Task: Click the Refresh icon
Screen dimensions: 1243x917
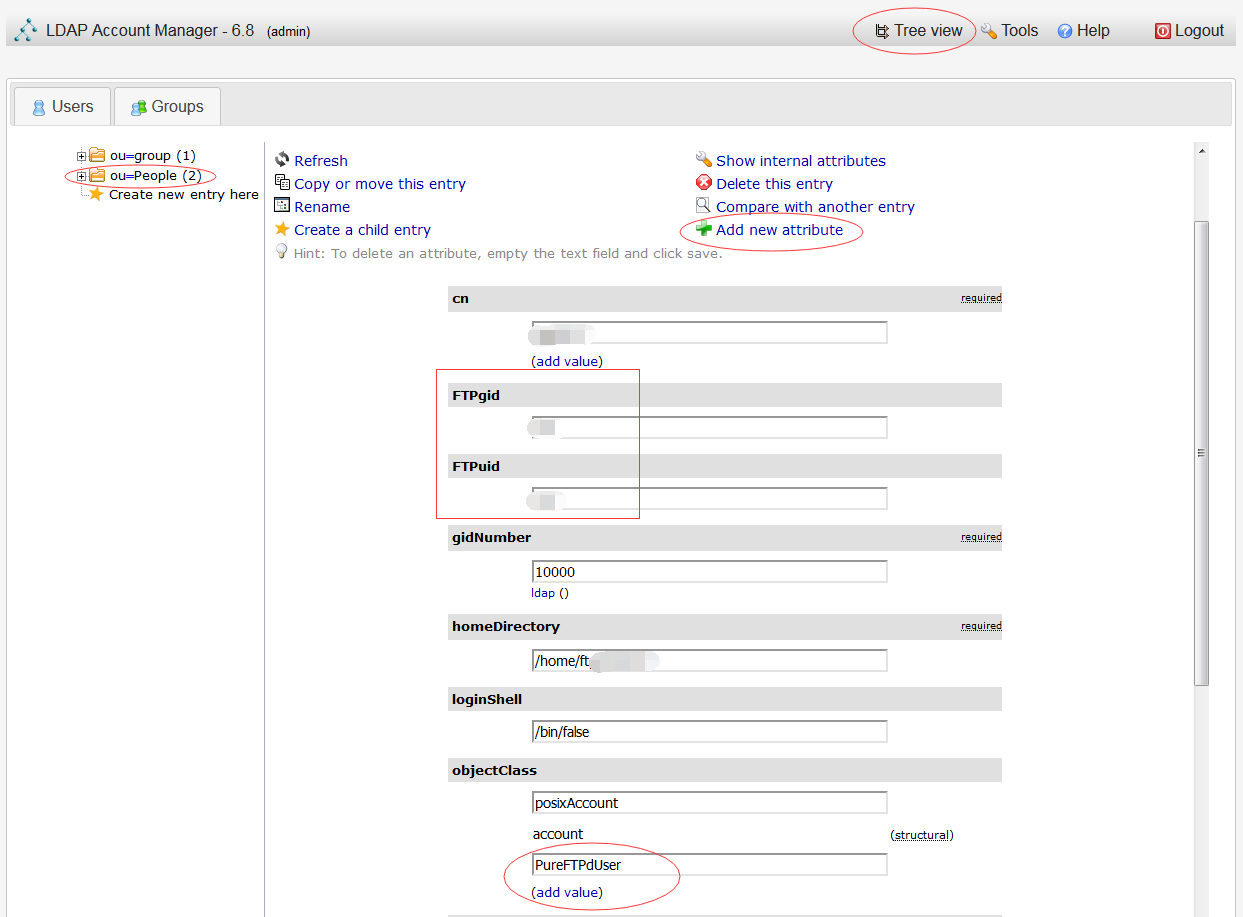Action: tap(282, 160)
